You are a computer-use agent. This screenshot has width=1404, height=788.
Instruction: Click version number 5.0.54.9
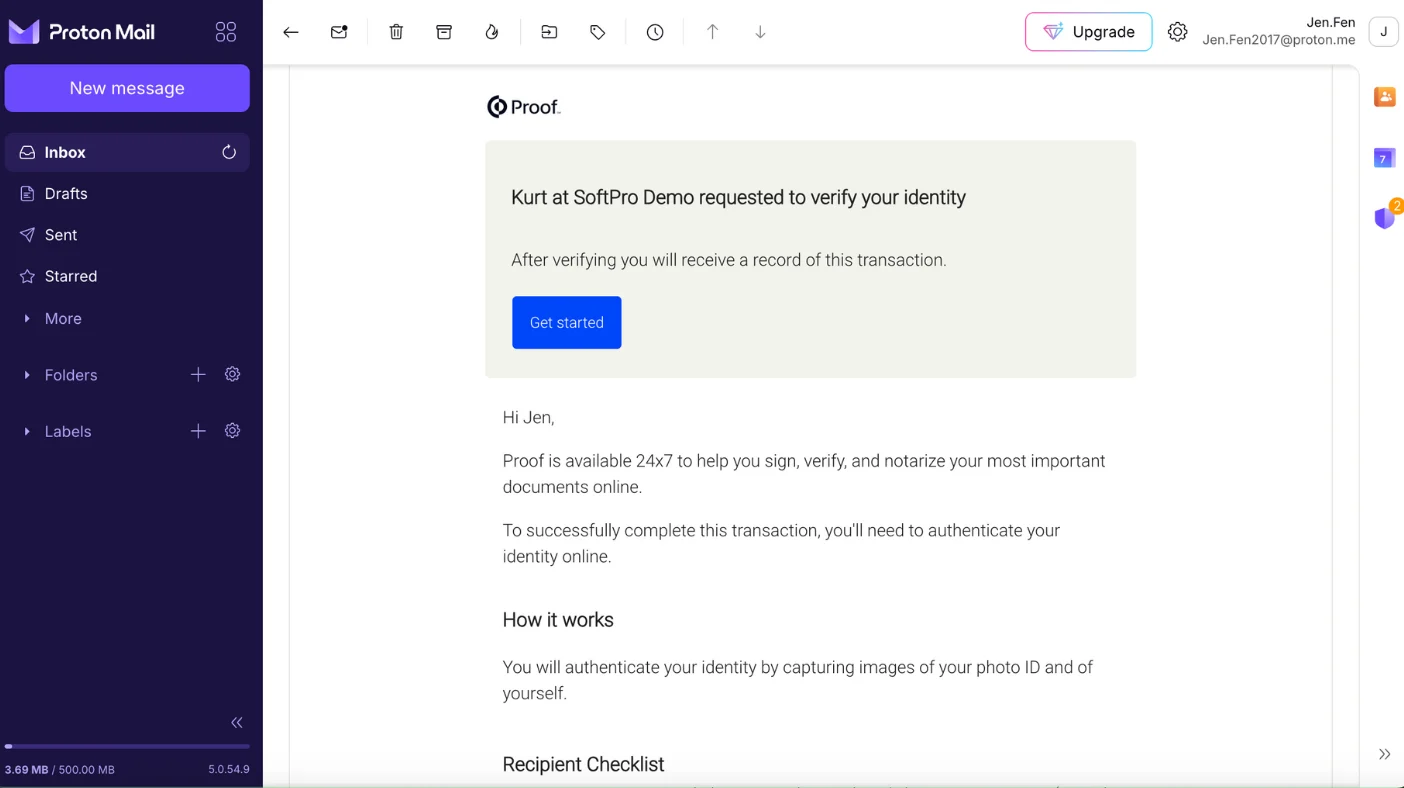[x=229, y=770]
